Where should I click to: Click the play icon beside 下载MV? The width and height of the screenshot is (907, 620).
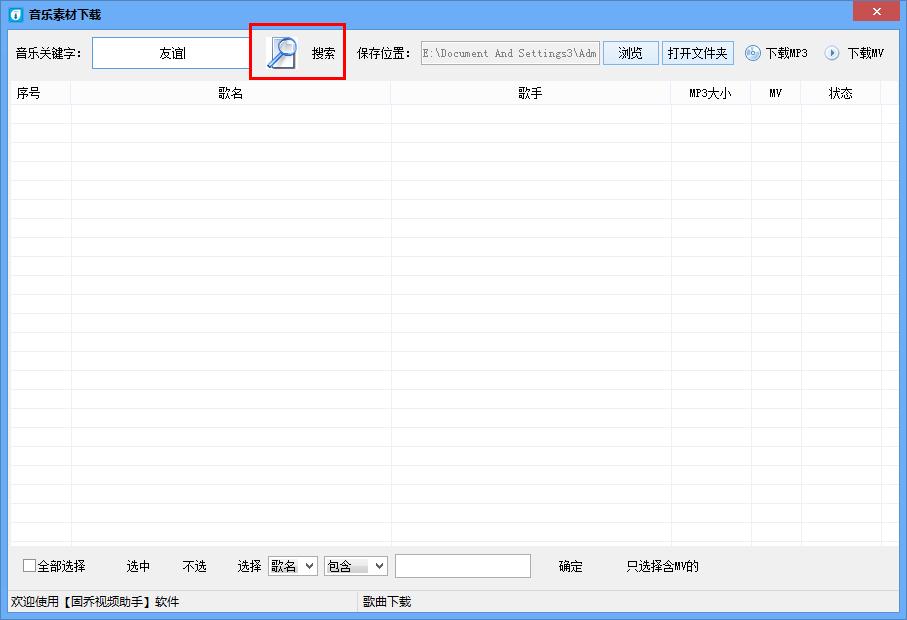click(x=831, y=53)
